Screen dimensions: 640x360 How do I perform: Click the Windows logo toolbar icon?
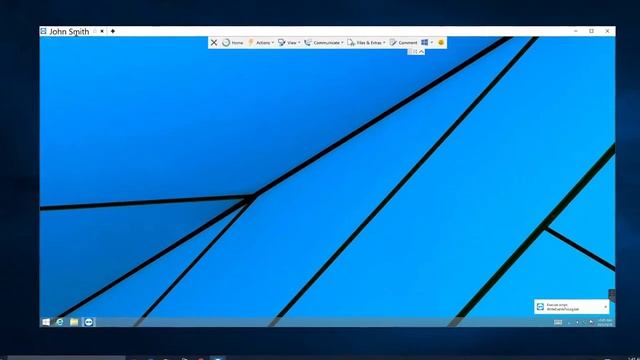(424, 42)
